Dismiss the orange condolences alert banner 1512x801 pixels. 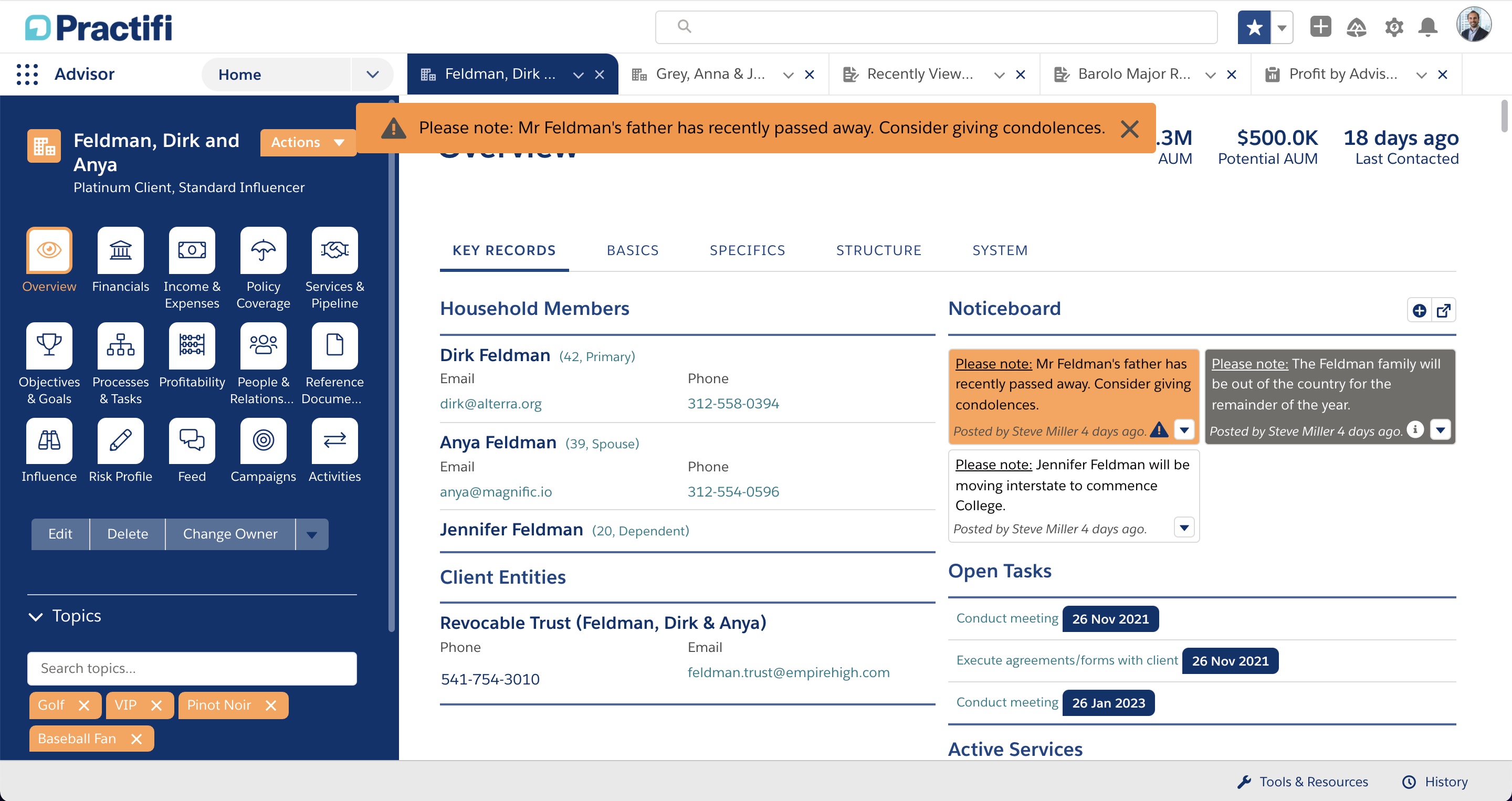point(1129,129)
